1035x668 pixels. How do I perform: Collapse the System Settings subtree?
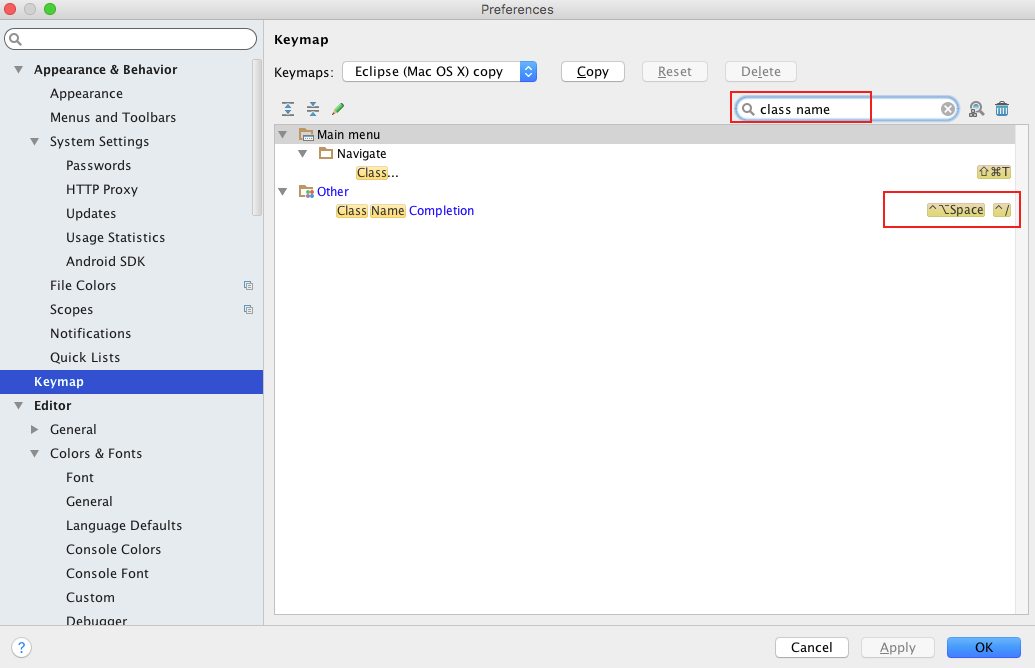(34, 141)
